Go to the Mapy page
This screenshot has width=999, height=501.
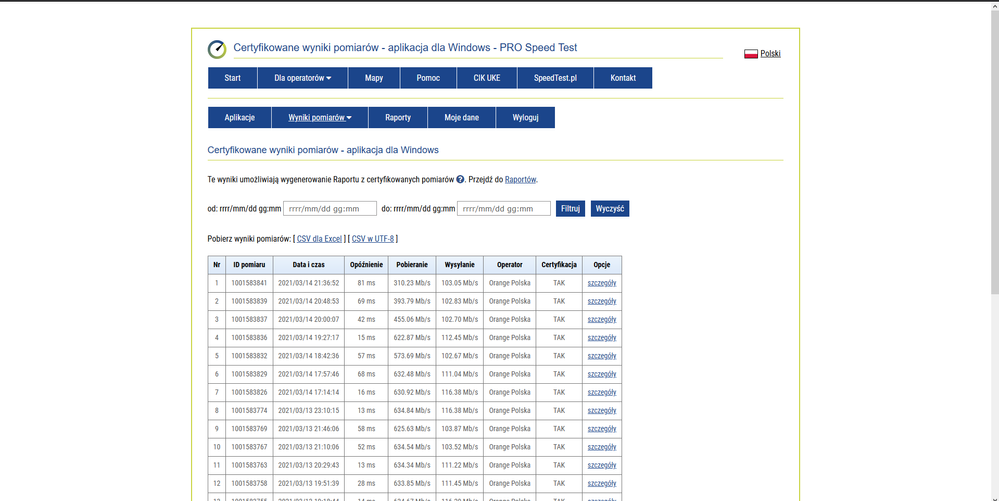(374, 78)
